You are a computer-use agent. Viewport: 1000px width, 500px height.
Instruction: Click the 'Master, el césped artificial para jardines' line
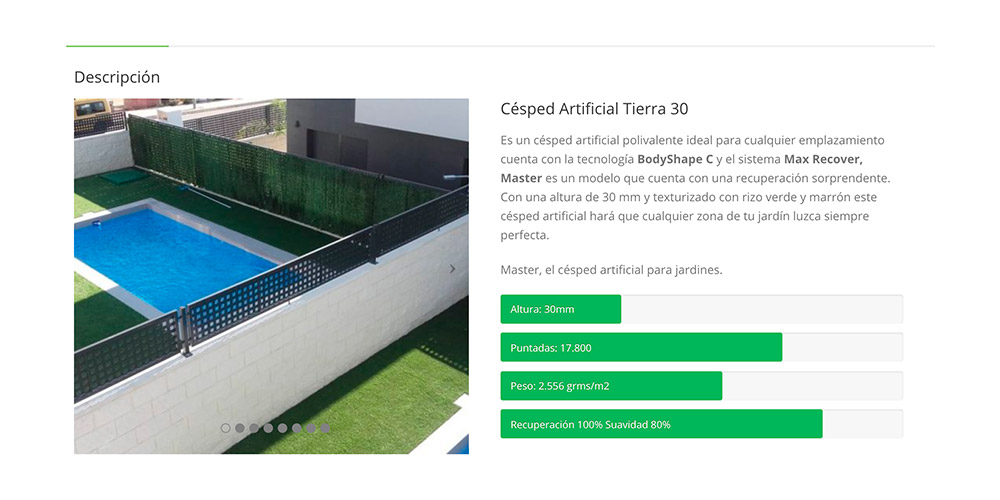tap(611, 270)
